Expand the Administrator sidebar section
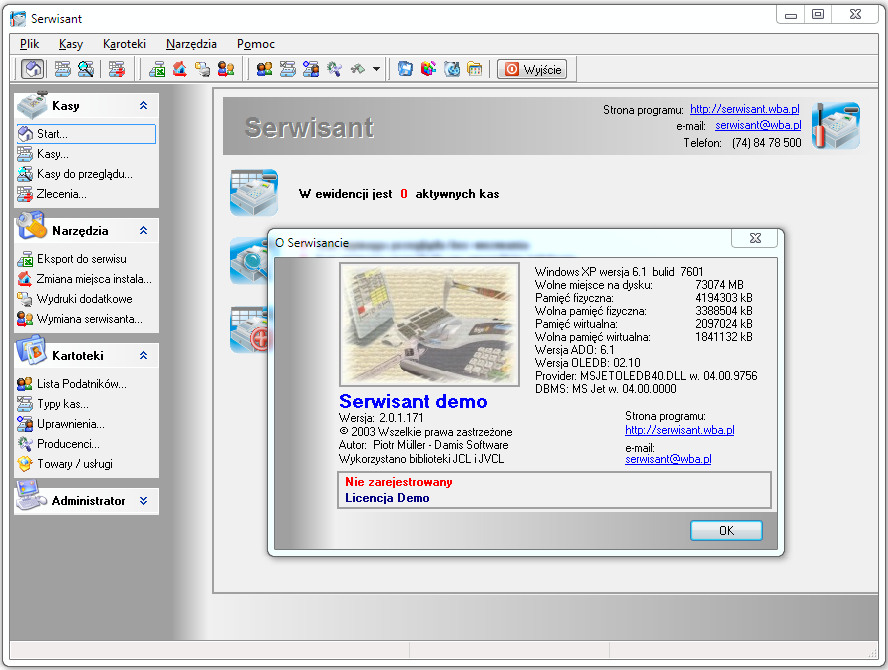 [143, 501]
